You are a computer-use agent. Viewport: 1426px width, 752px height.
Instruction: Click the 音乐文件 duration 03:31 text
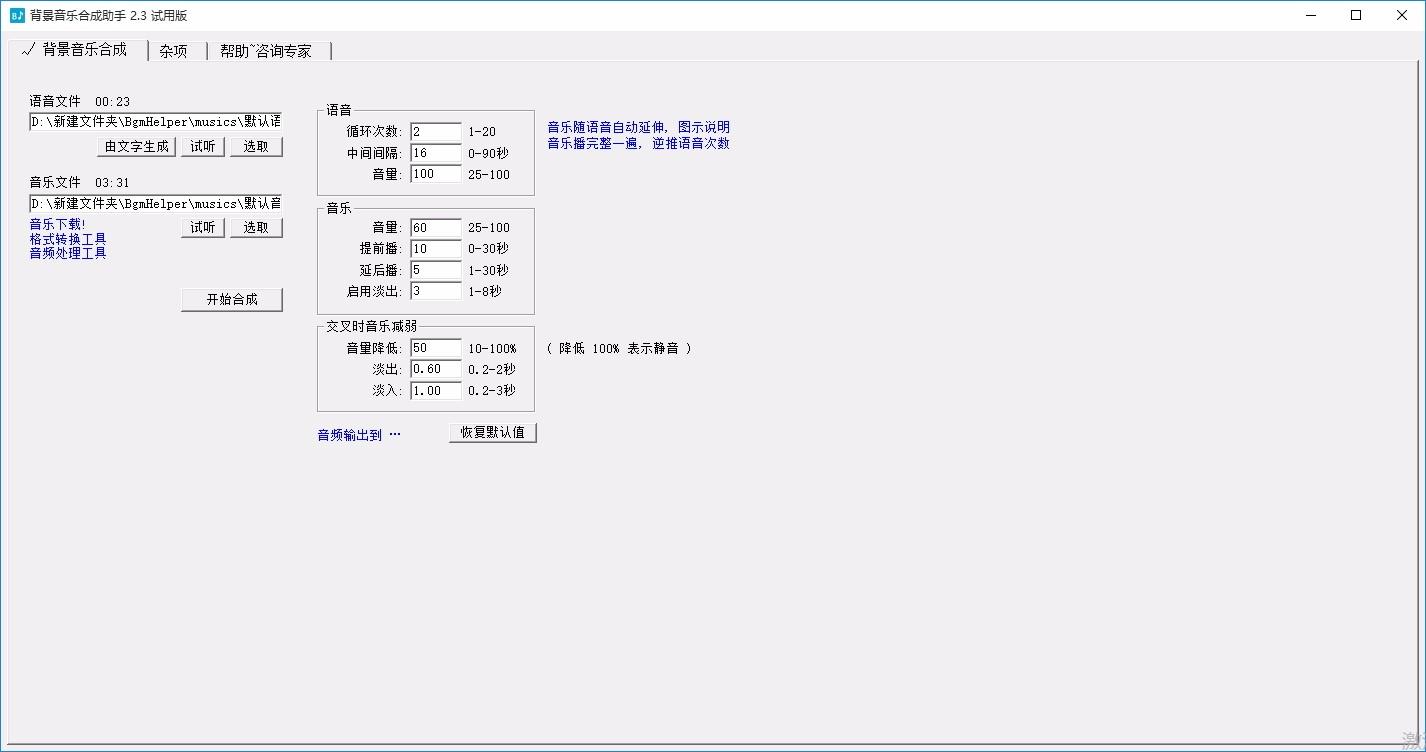[112, 182]
